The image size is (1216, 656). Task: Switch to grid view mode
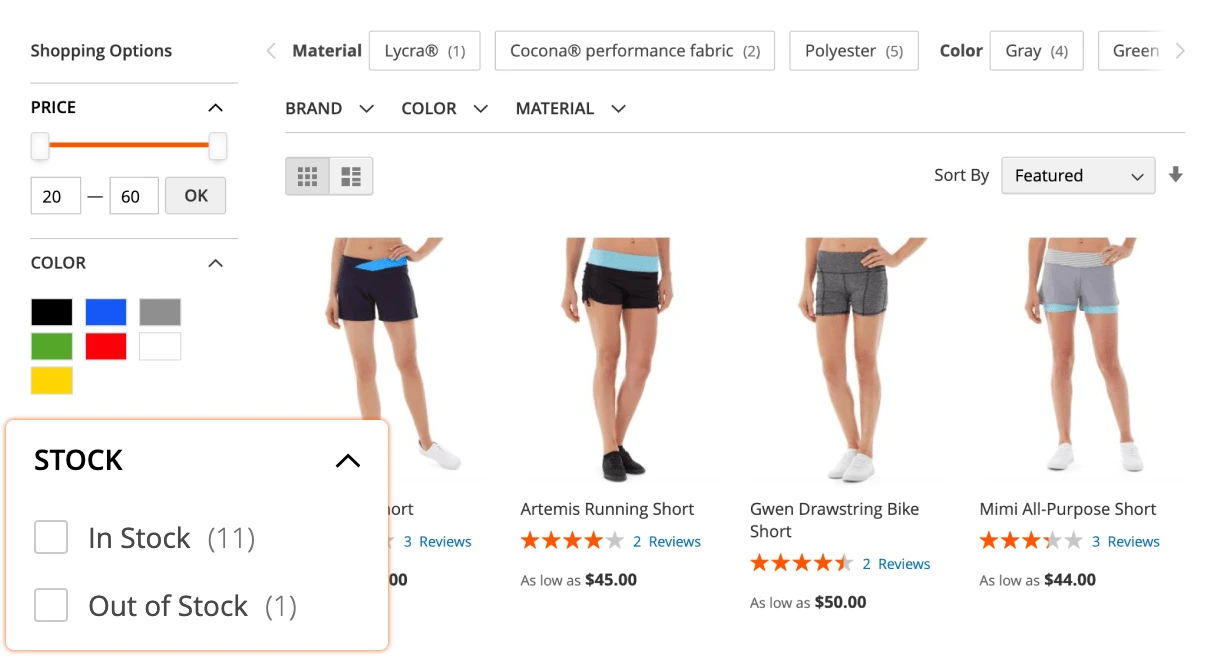tap(306, 175)
